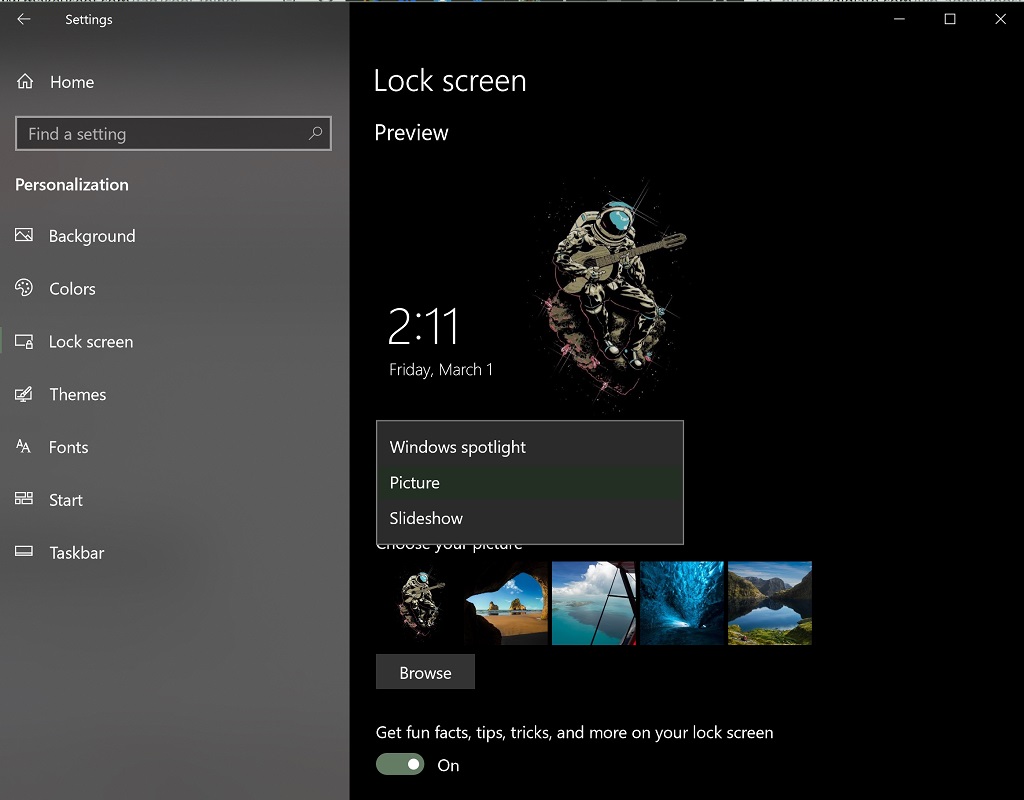Close the Settings window
This screenshot has width=1024, height=800.
1000,19
